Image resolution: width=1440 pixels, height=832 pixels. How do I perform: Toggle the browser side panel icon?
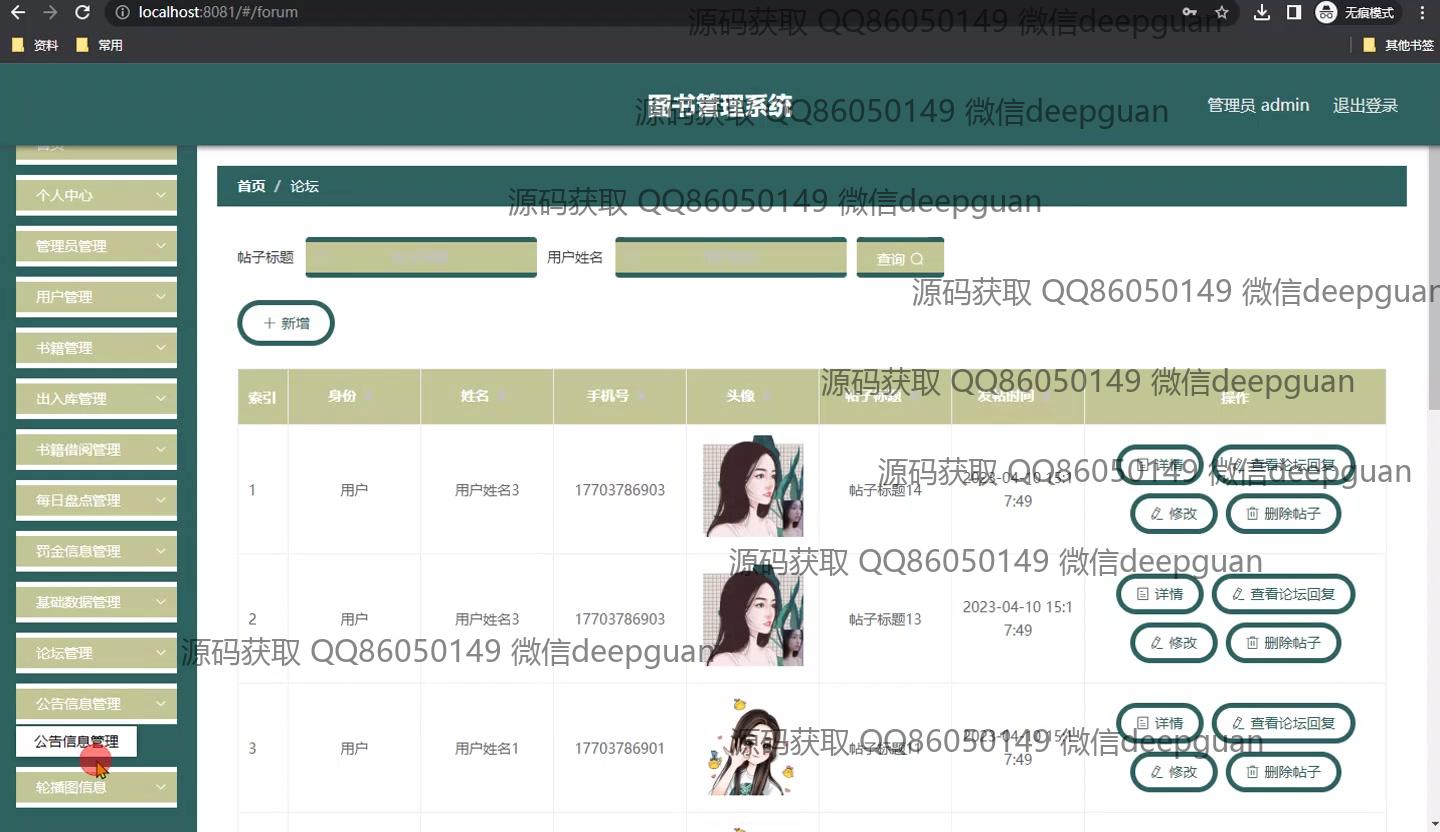pos(1294,13)
